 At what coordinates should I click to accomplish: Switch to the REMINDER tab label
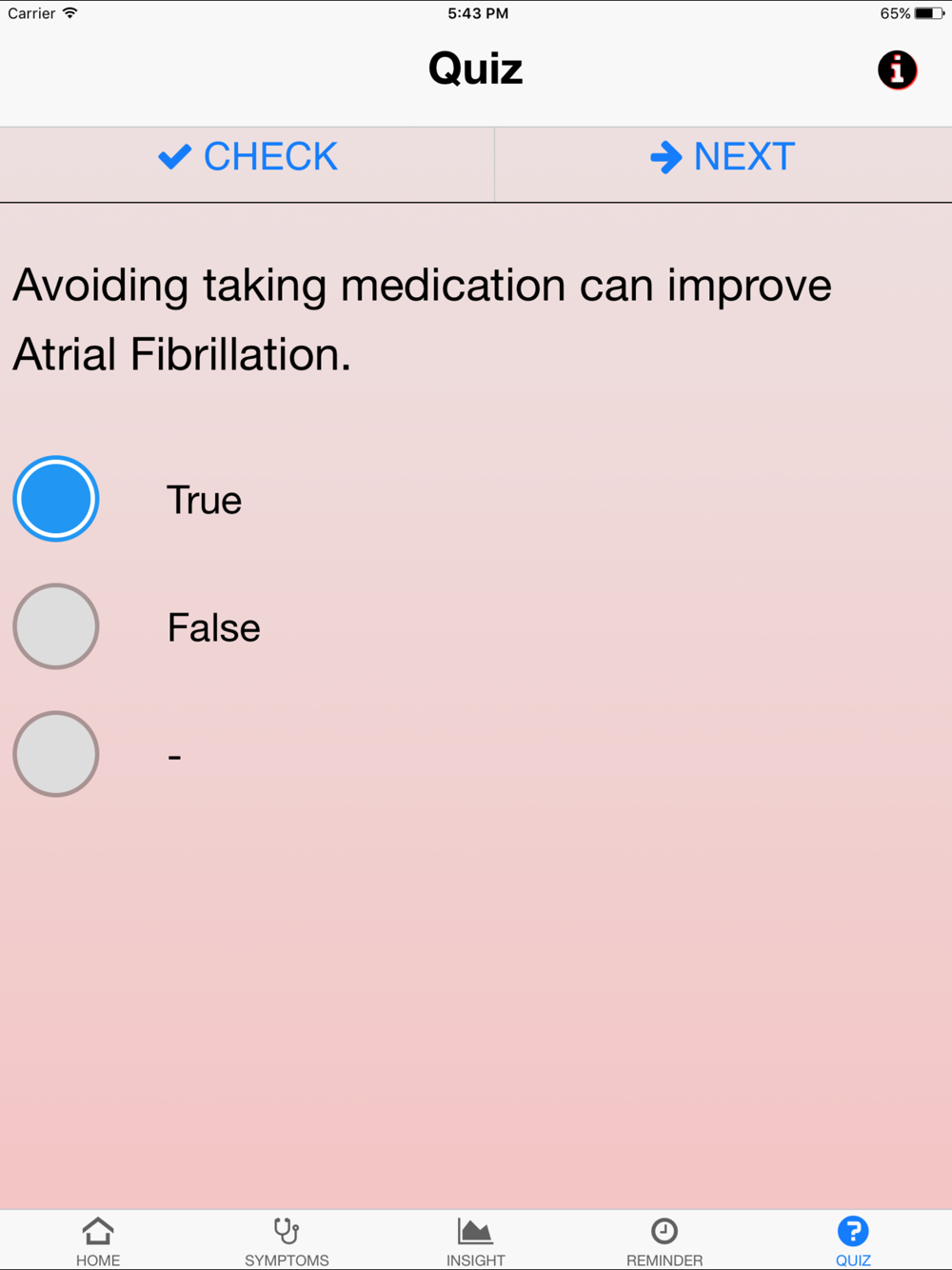pos(664,1260)
